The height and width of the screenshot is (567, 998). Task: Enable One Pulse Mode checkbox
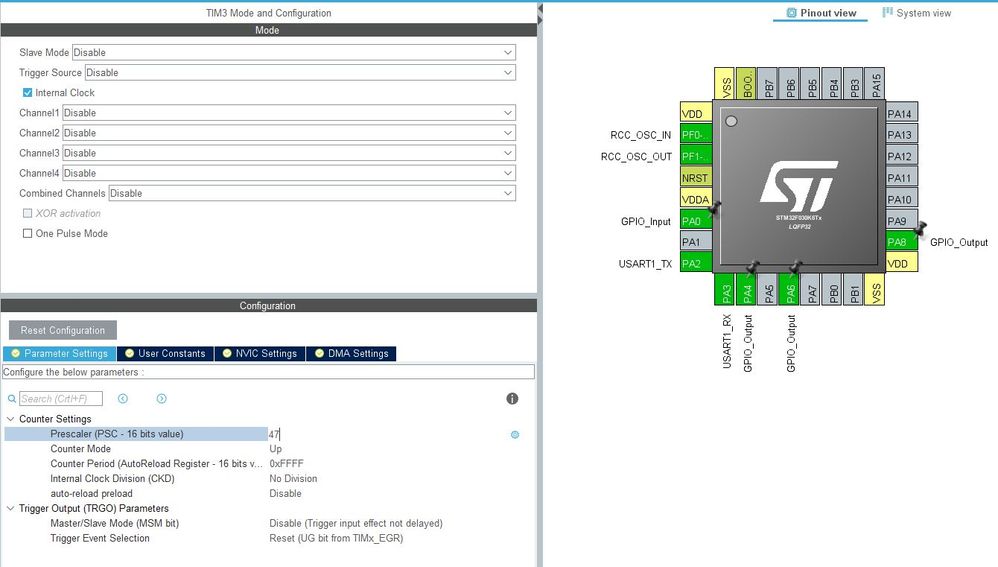coord(27,234)
